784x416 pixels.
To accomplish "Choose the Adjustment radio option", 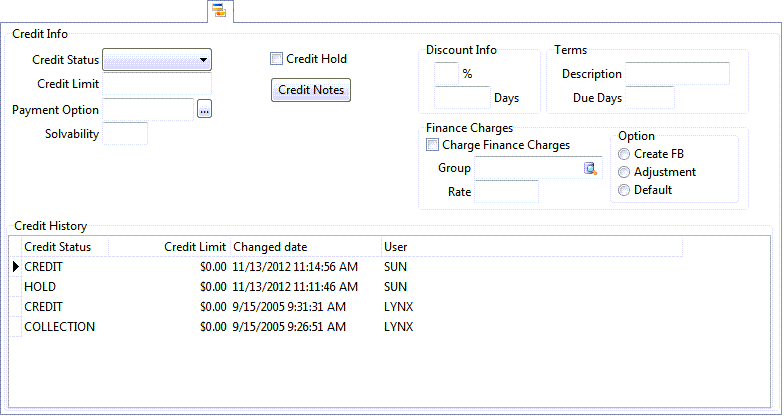I will (625, 172).
